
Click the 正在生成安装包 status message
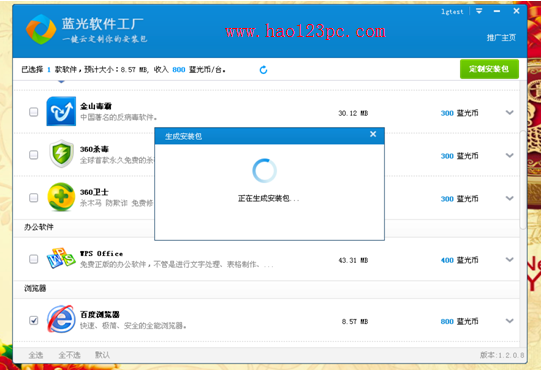point(268,199)
